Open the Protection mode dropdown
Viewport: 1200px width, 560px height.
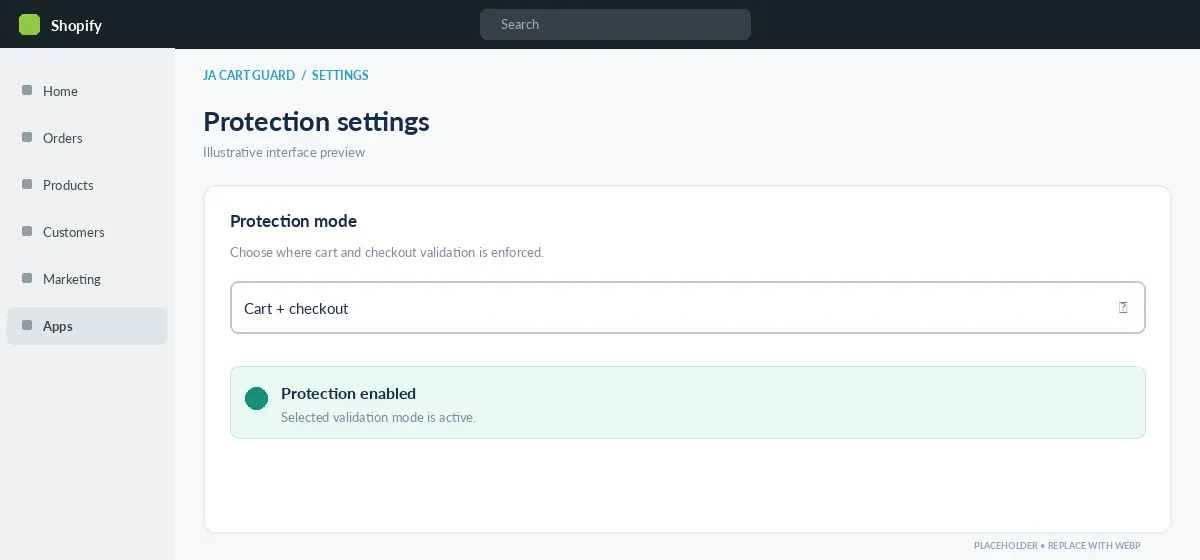tap(688, 308)
